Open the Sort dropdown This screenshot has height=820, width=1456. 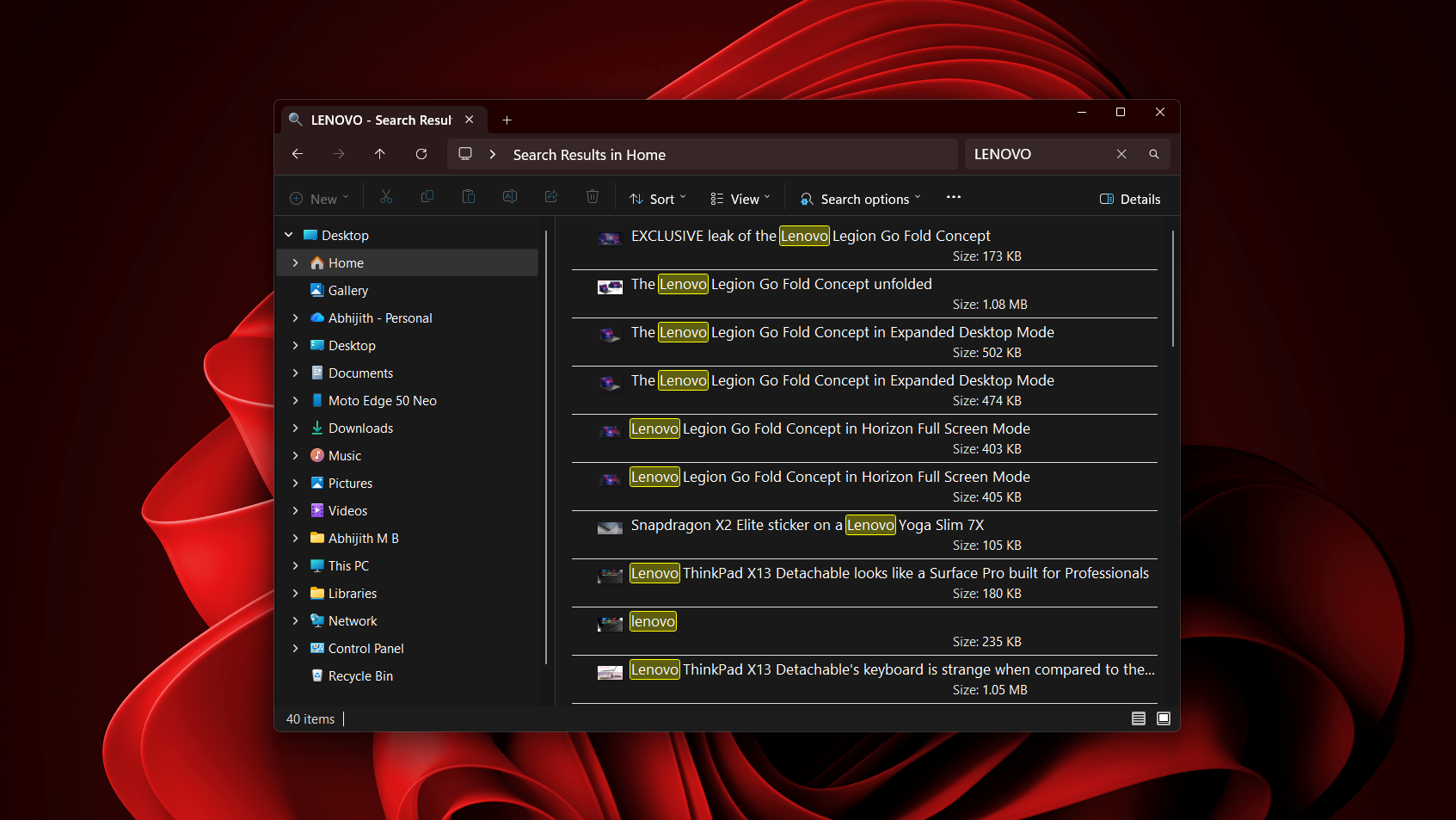pyautogui.click(x=657, y=198)
